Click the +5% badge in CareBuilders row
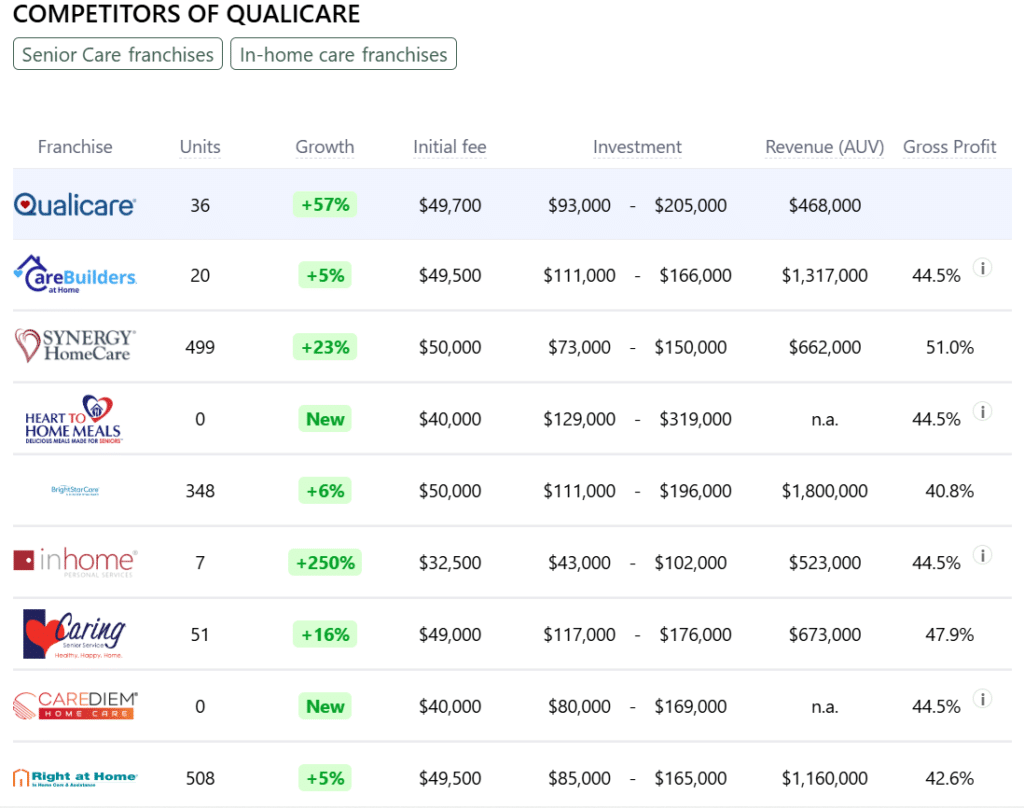The height and width of the screenshot is (808, 1024). [x=325, y=275]
